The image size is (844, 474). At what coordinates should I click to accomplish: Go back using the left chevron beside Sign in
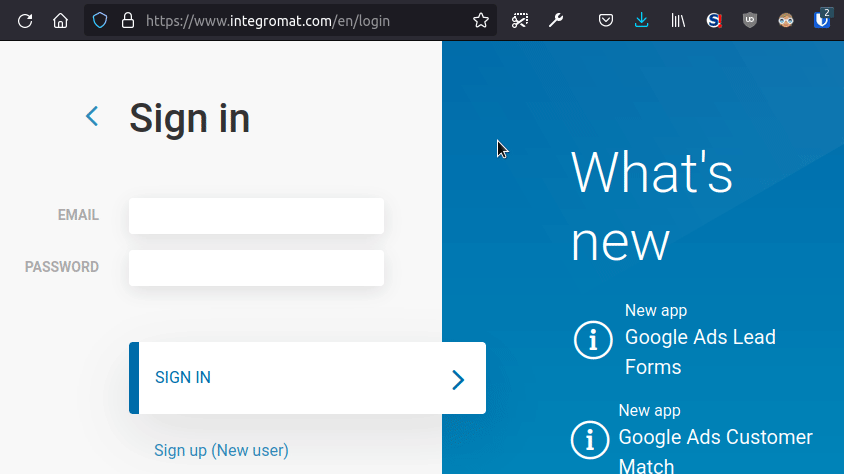pos(92,117)
